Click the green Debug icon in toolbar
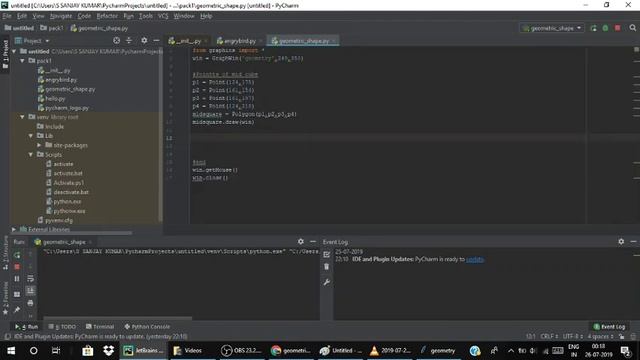Screen dimensions: 640x360 click(x=606, y=28)
